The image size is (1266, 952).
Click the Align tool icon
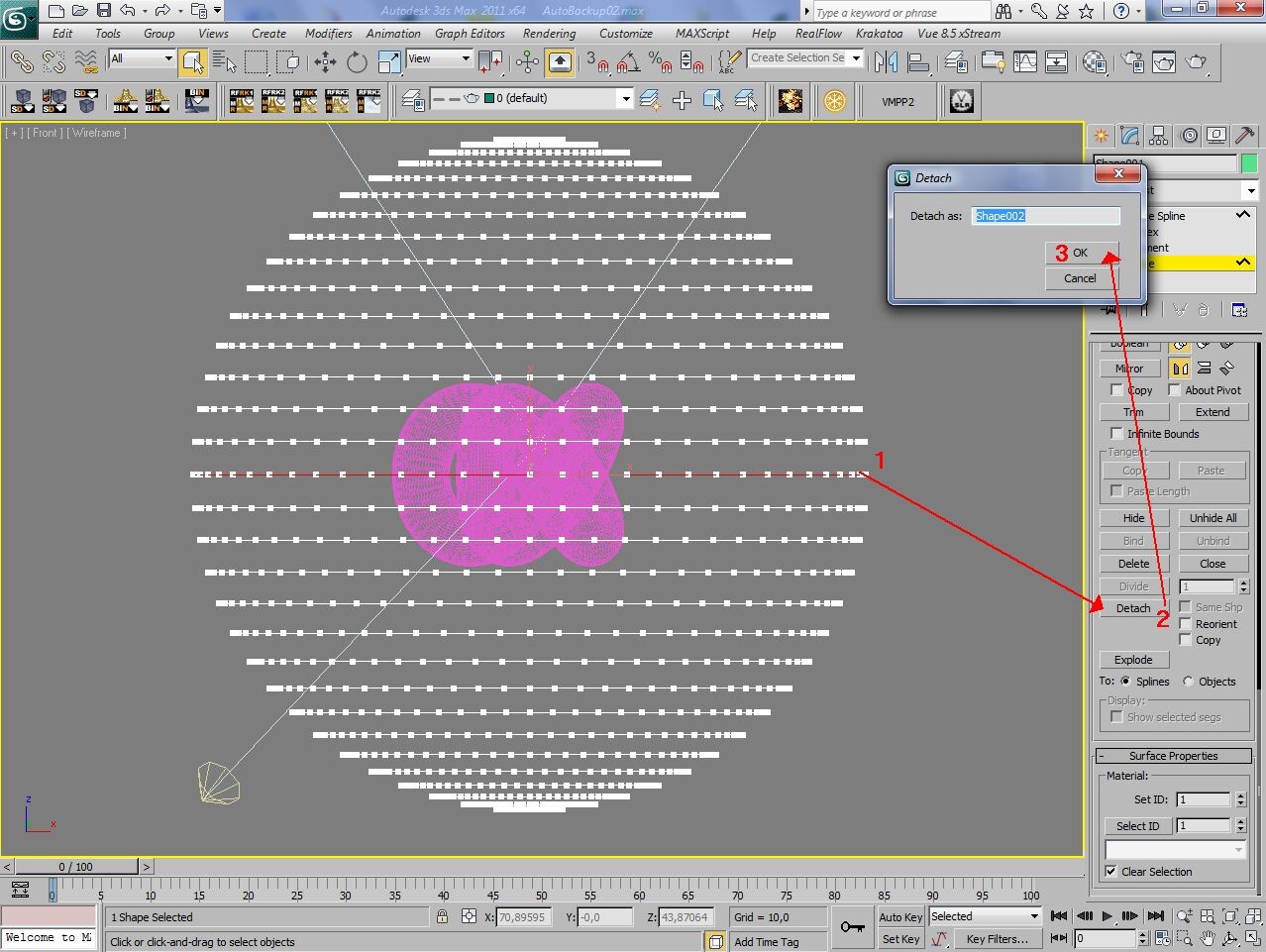918,62
